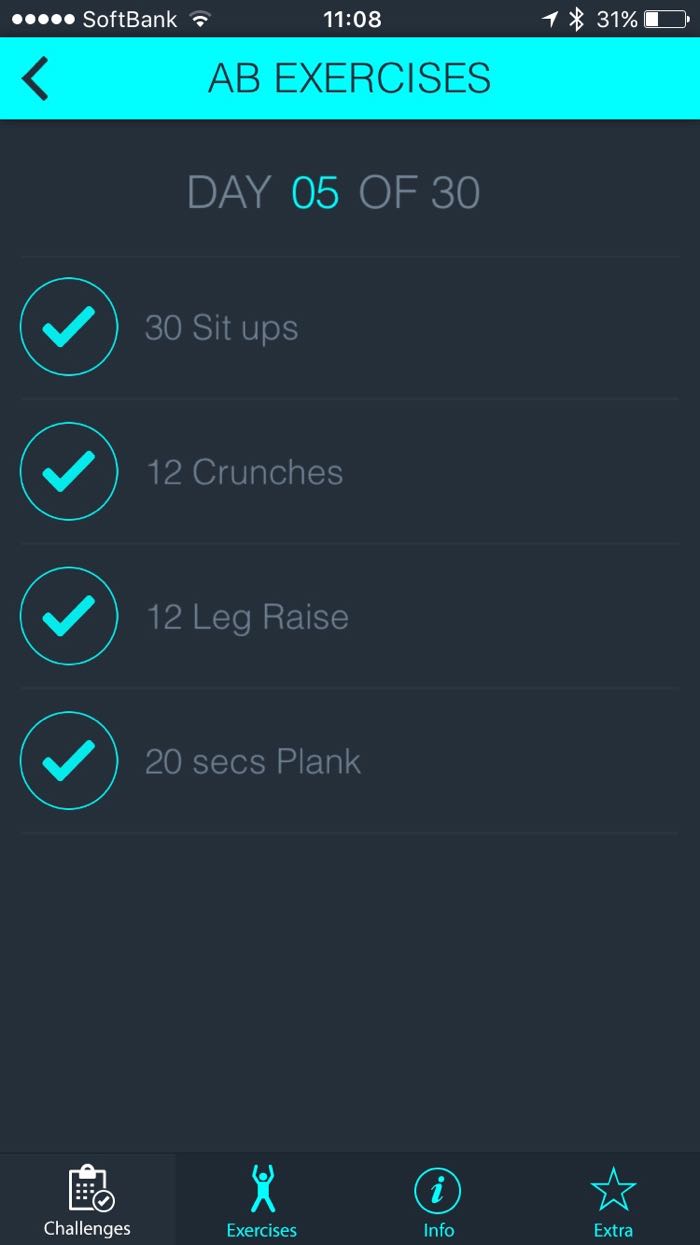Open the Challenges clipboard icon

(x=89, y=1189)
